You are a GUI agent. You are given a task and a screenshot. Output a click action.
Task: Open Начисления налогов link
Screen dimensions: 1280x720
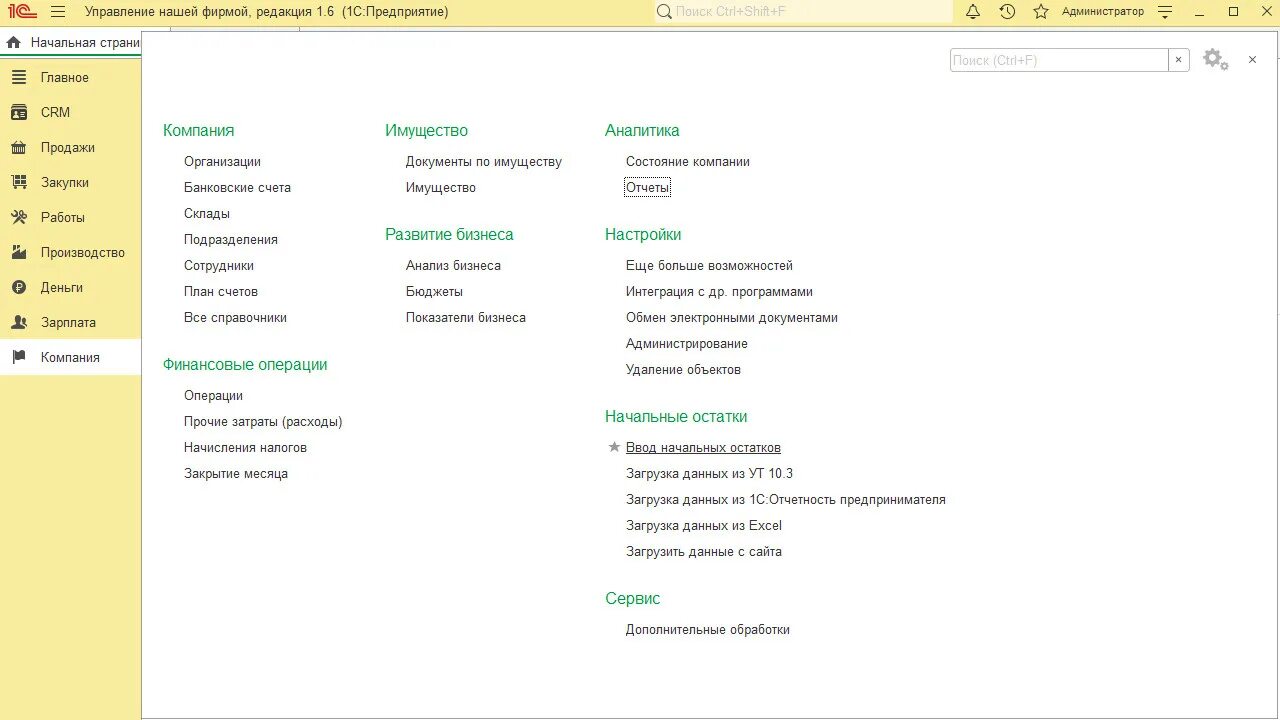[245, 447]
